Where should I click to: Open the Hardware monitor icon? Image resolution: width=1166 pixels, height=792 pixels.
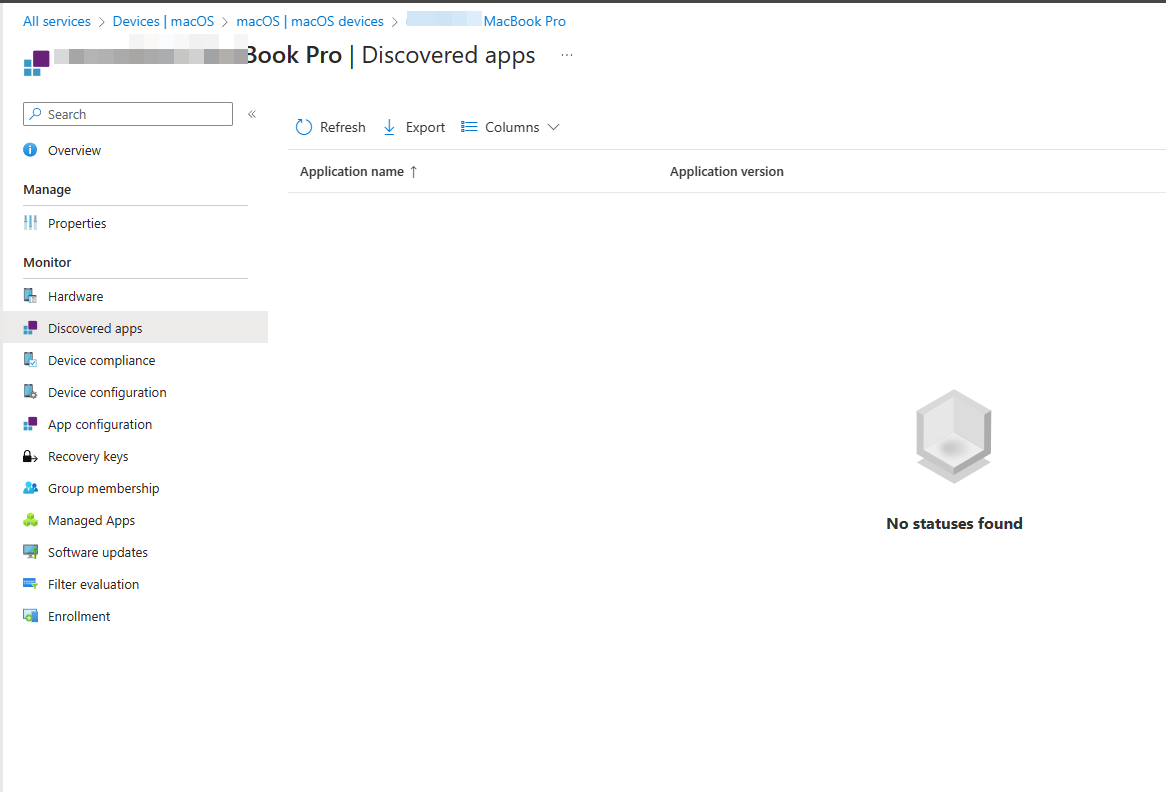tap(31, 295)
